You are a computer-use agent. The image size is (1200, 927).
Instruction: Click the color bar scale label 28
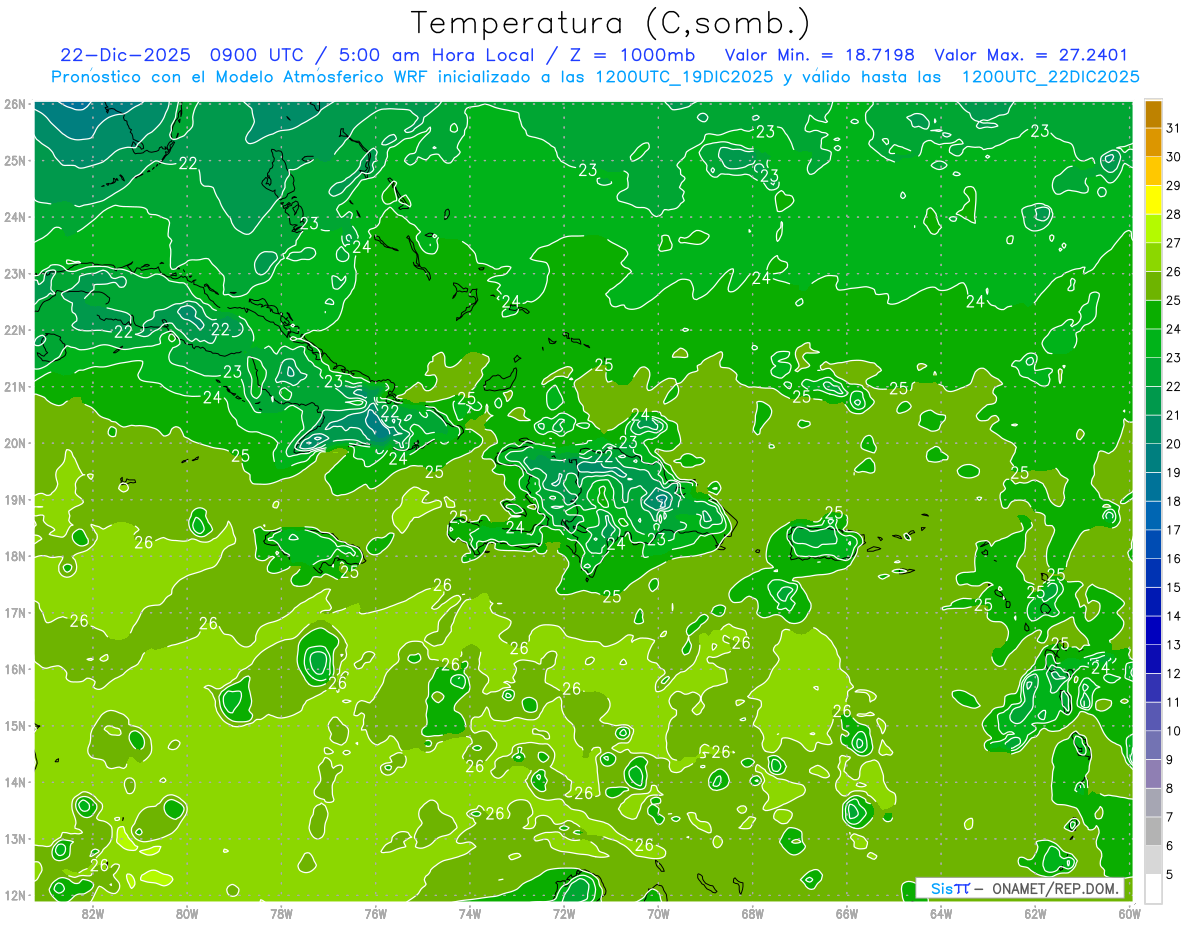pyautogui.click(x=1174, y=214)
